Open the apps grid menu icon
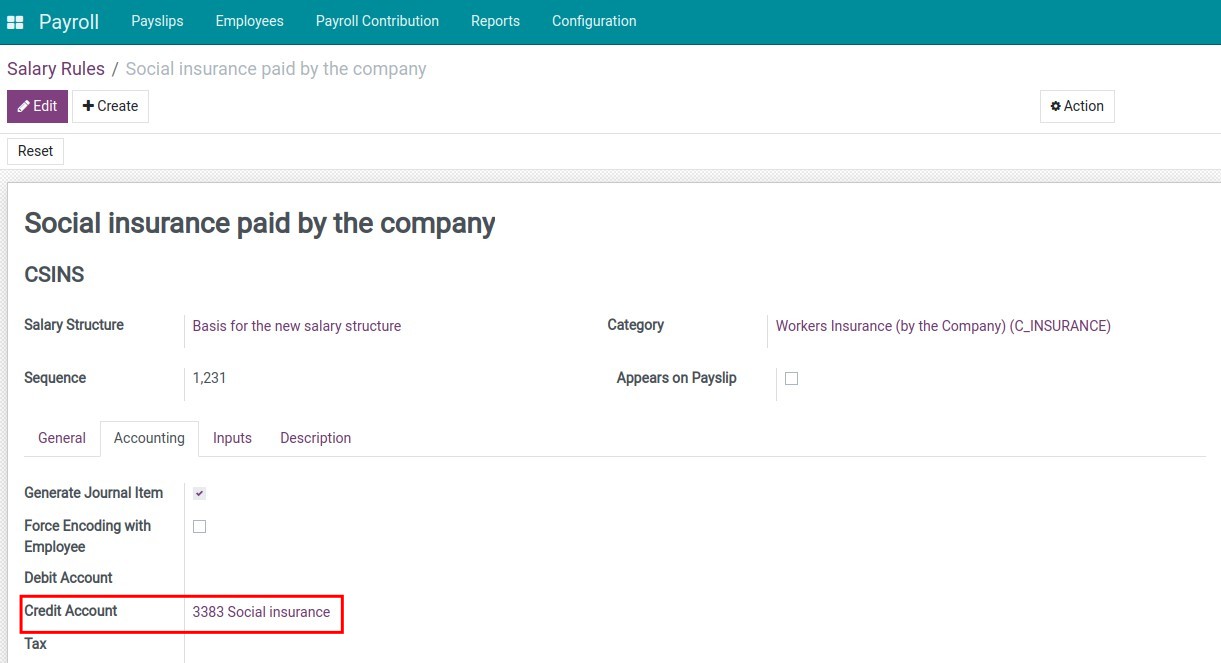The image size is (1221, 663). (x=15, y=21)
